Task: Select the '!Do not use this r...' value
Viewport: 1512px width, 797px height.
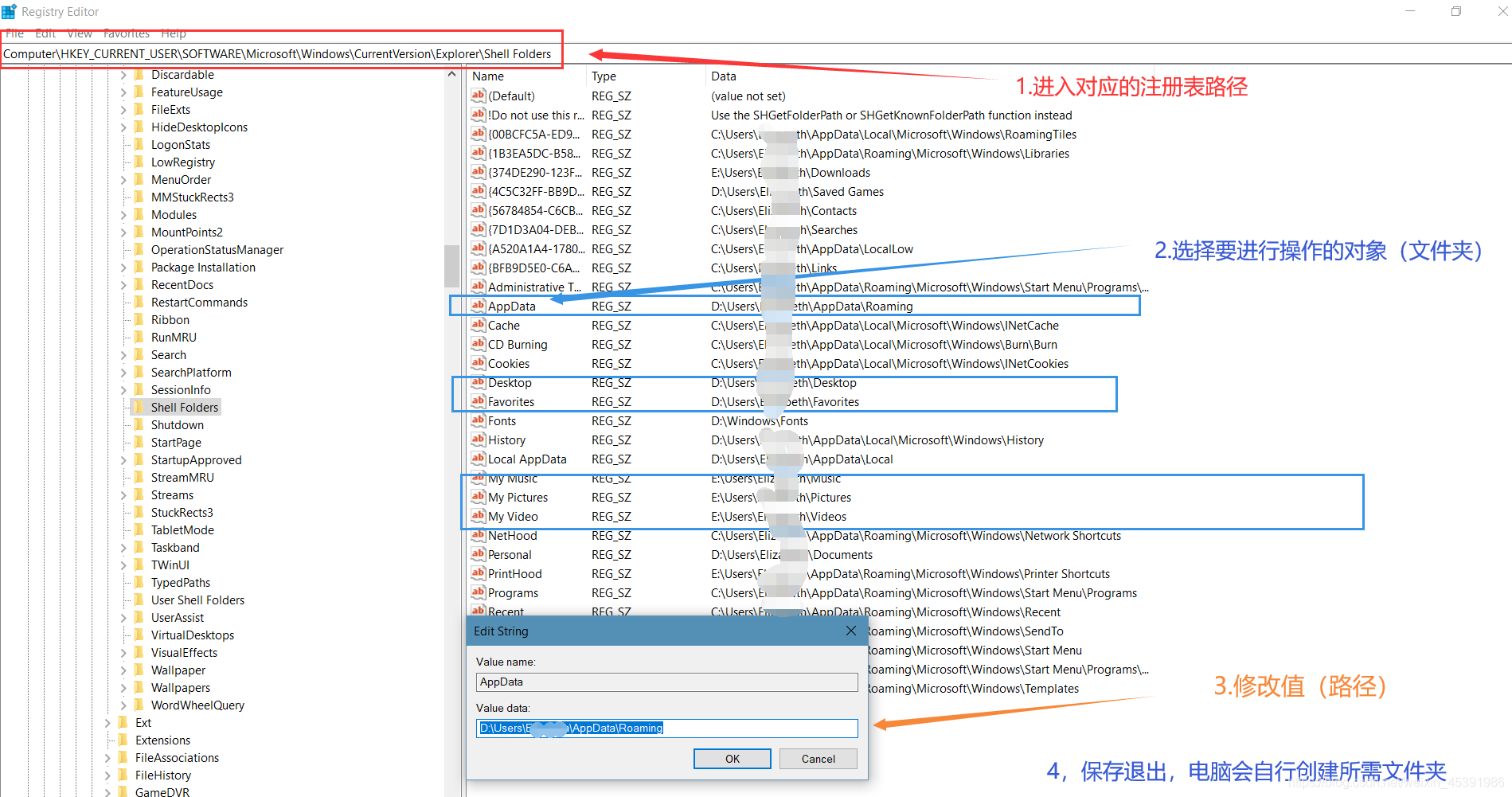Action: coord(536,115)
